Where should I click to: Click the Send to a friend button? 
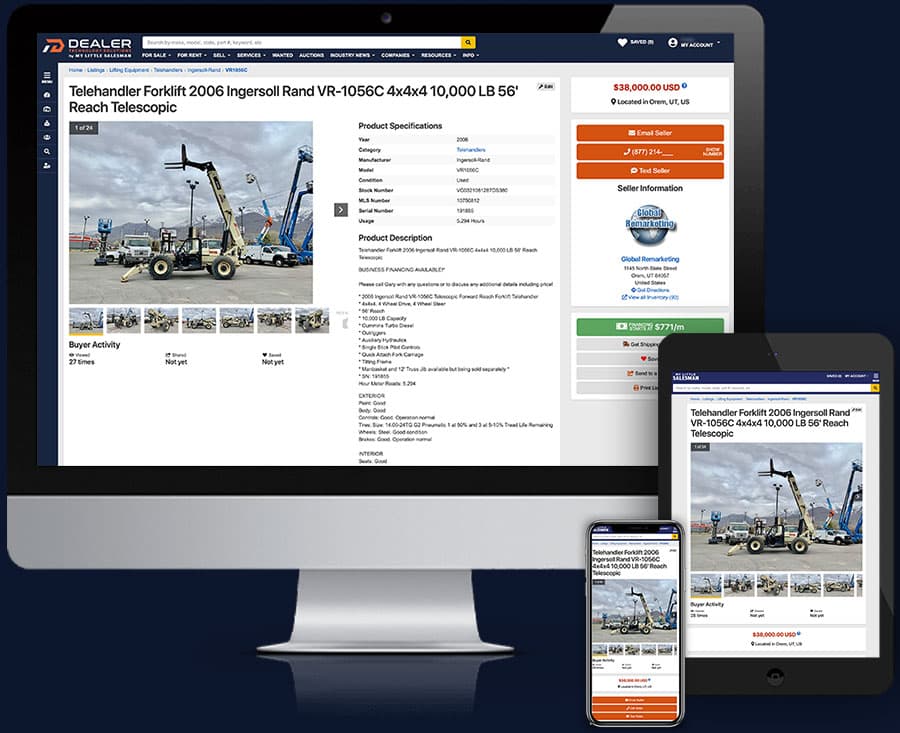click(619, 373)
